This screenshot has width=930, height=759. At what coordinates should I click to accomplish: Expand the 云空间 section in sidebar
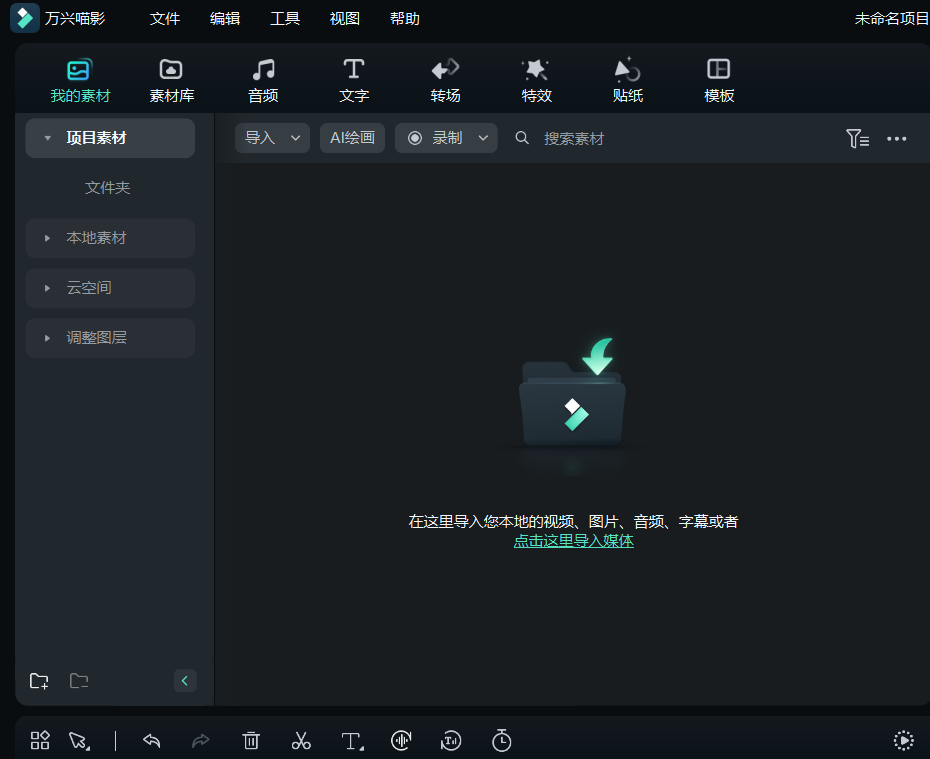click(x=47, y=288)
